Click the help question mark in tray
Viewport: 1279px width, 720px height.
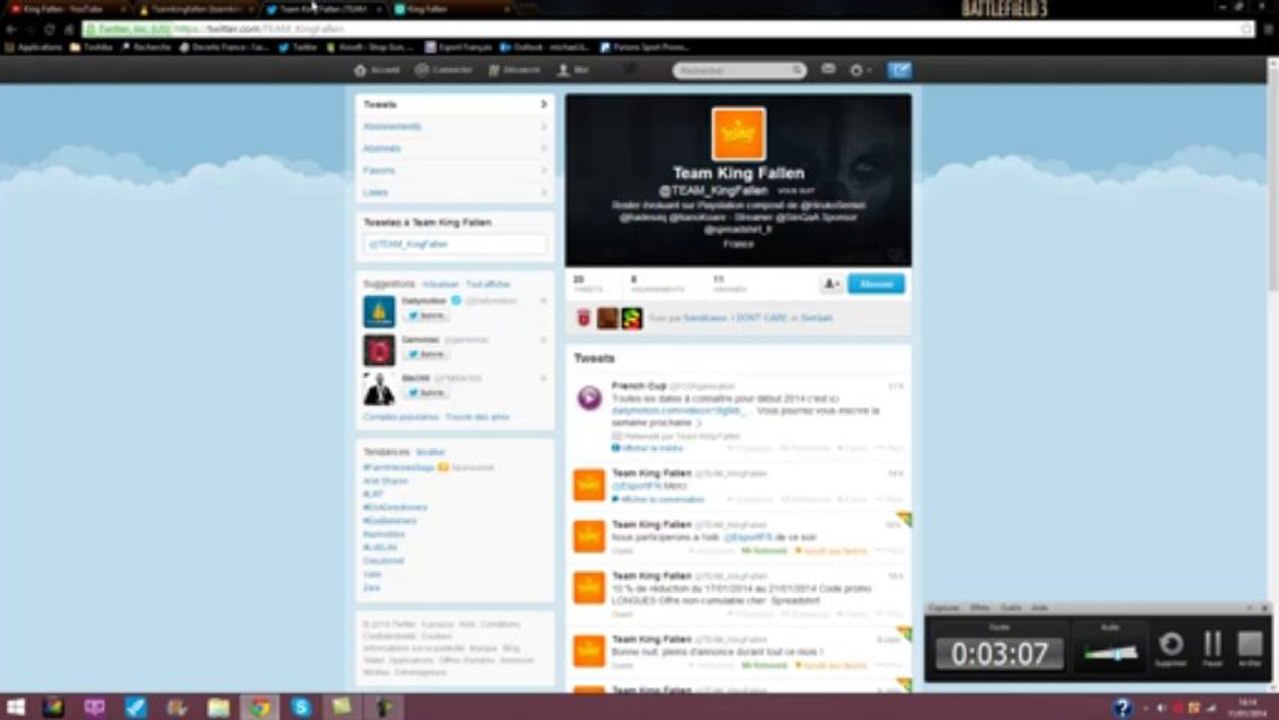[1123, 707]
